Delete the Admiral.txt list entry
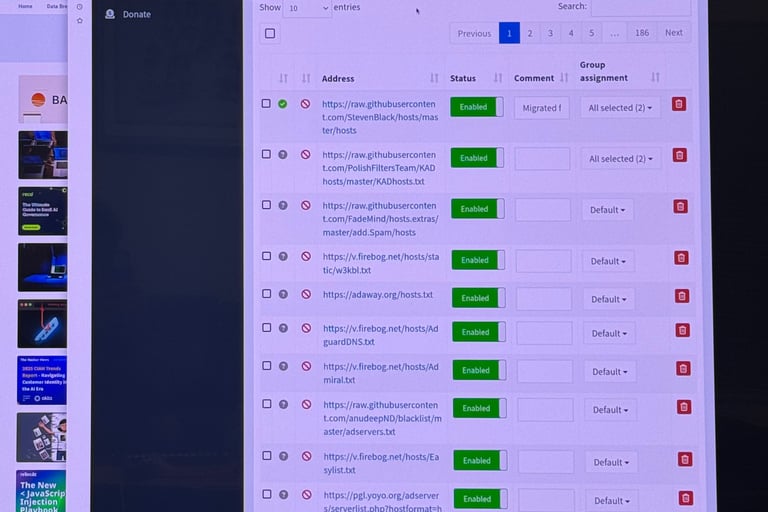The image size is (768, 512). 683,368
